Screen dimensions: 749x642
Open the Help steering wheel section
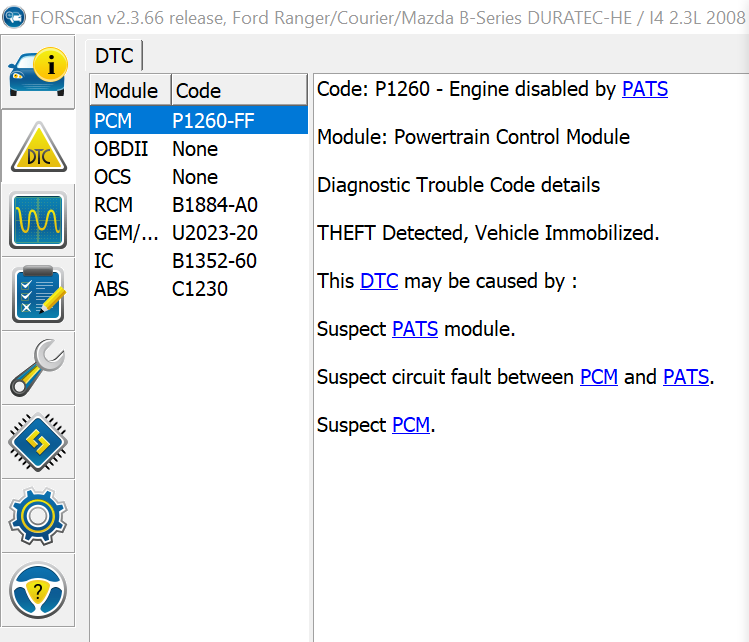[38, 590]
